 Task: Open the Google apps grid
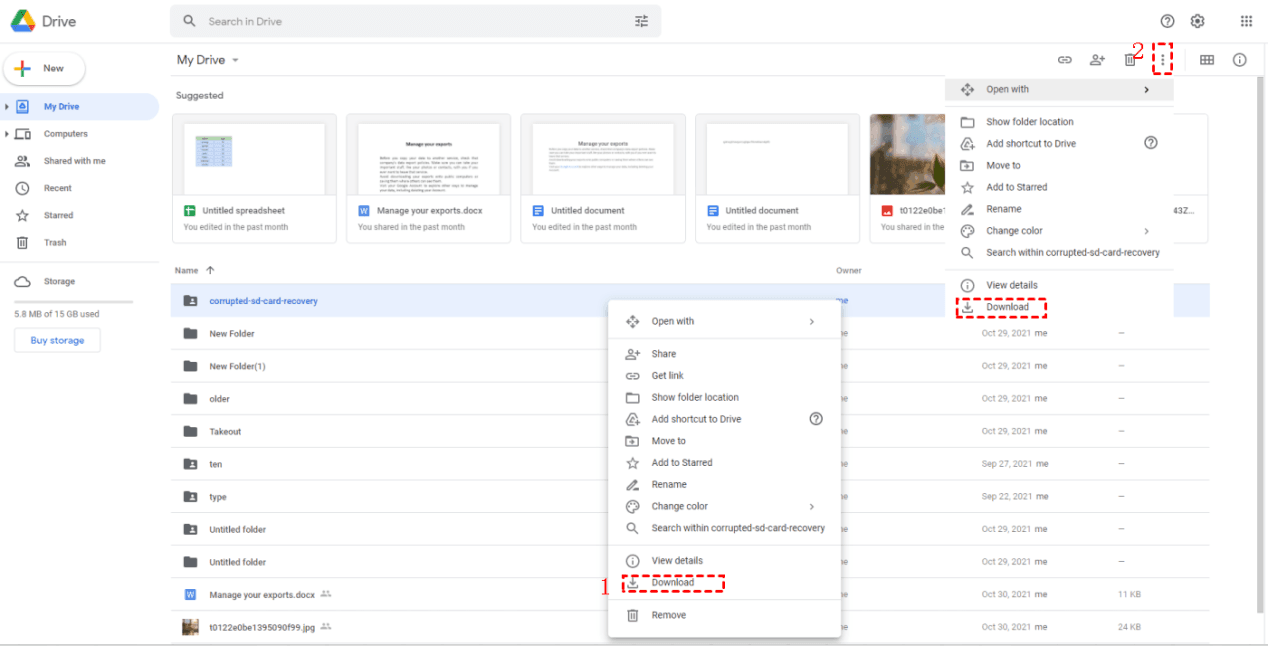1246,21
